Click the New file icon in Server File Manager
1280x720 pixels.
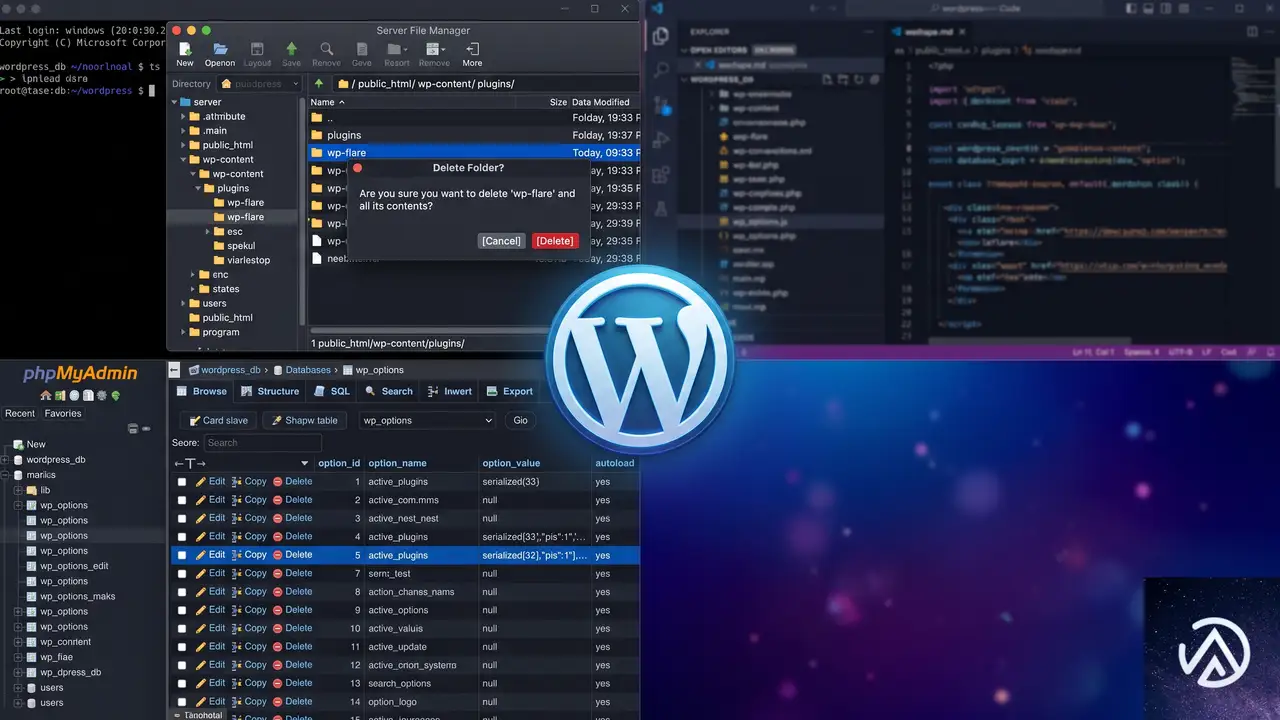point(185,49)
